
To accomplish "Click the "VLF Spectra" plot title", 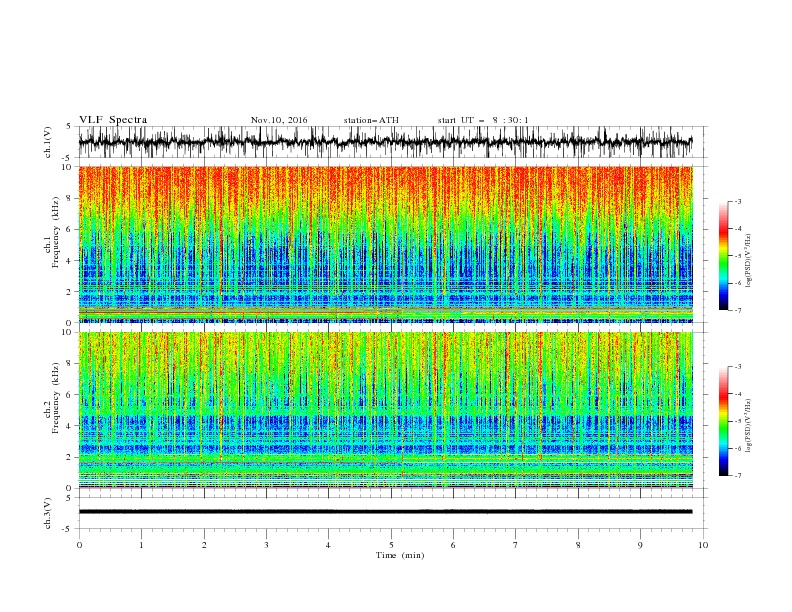I will click(113, 120).
